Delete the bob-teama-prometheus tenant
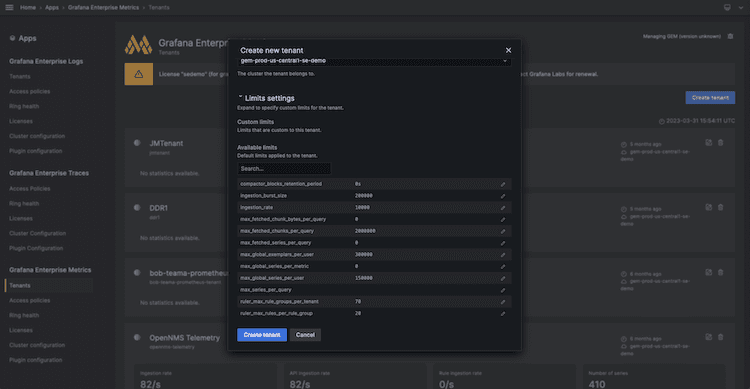 tap(721, 272)
